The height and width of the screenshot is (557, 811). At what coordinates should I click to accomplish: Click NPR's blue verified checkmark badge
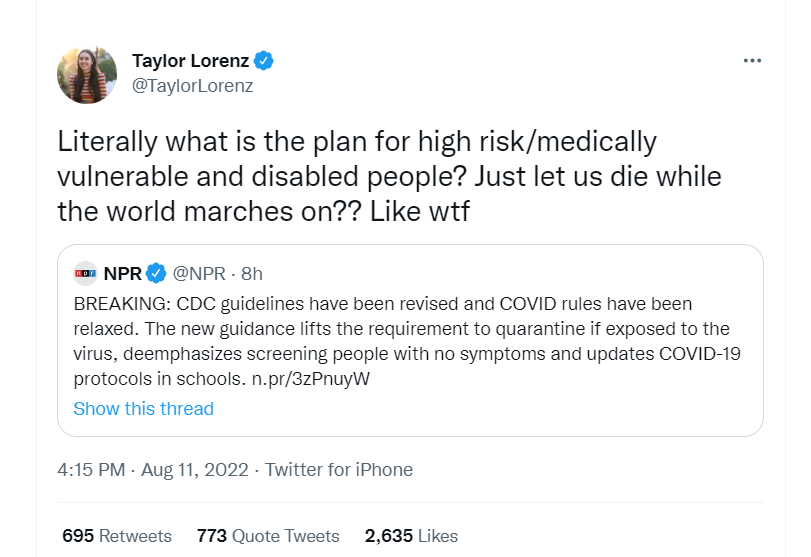coord(157,273)
